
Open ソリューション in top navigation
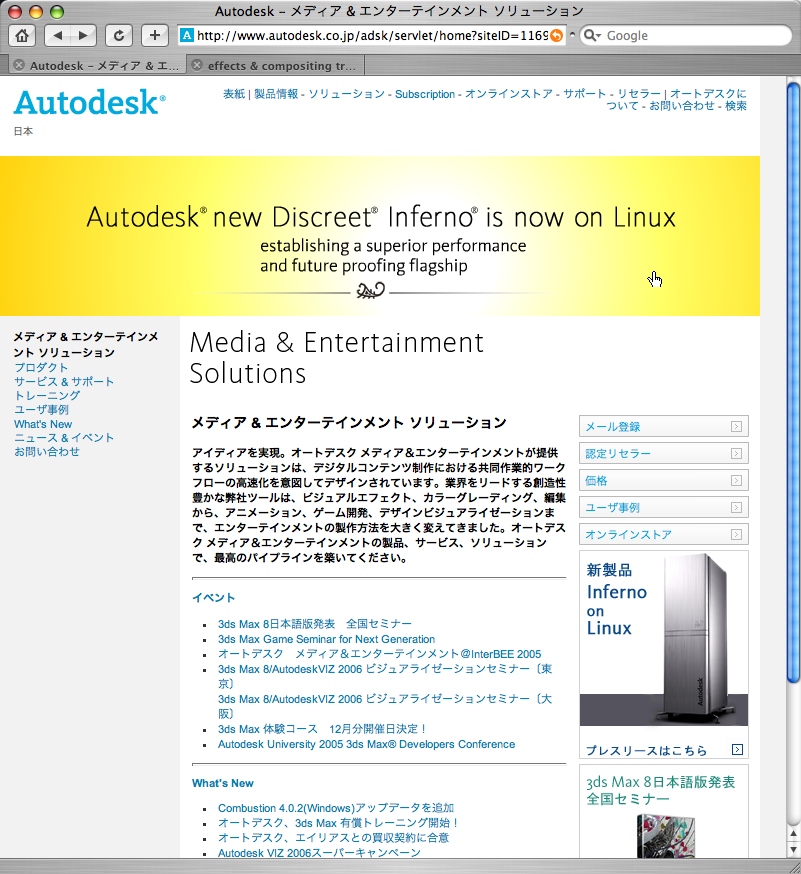346,94
